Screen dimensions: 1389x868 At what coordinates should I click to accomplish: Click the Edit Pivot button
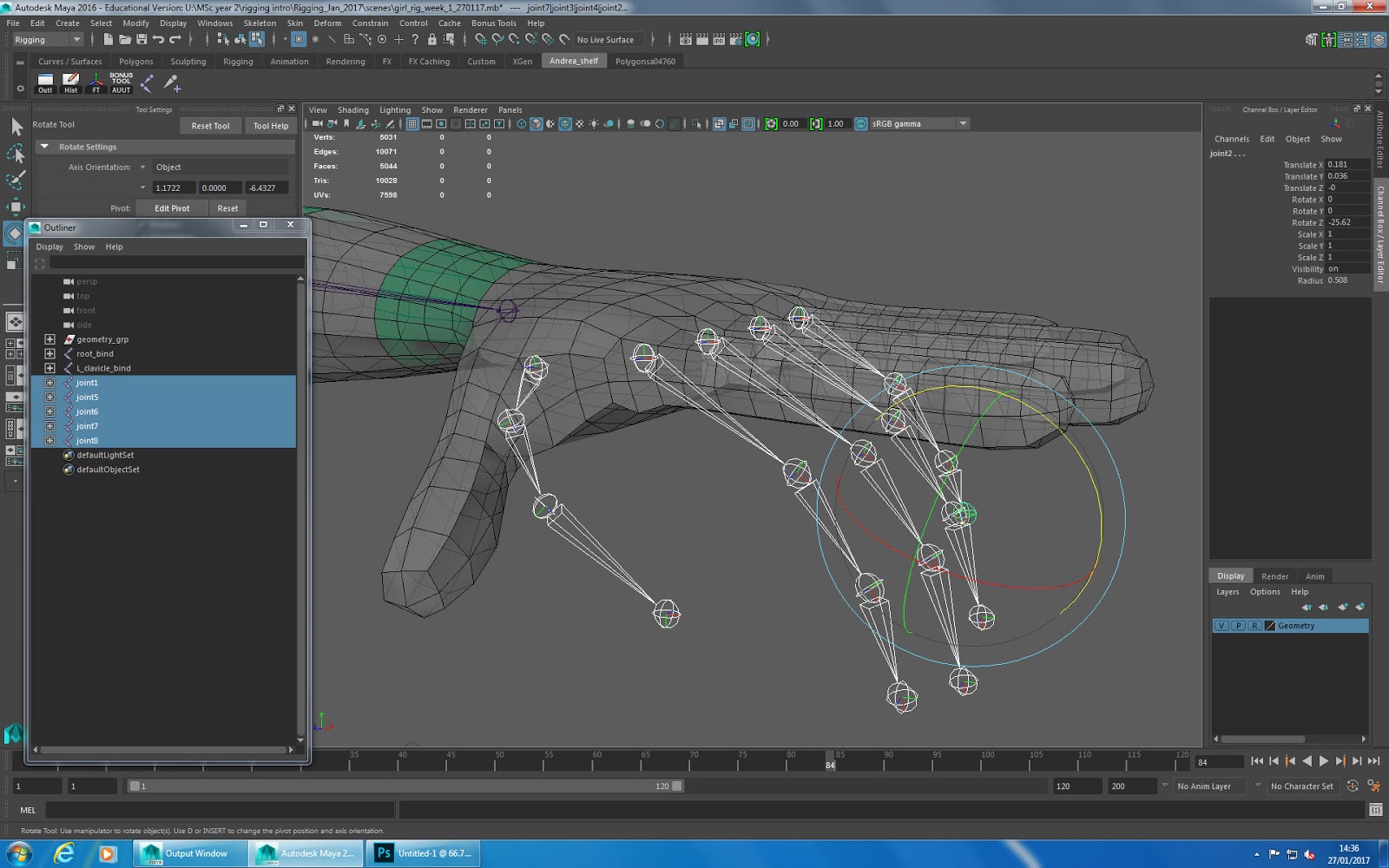coord(170,207)
